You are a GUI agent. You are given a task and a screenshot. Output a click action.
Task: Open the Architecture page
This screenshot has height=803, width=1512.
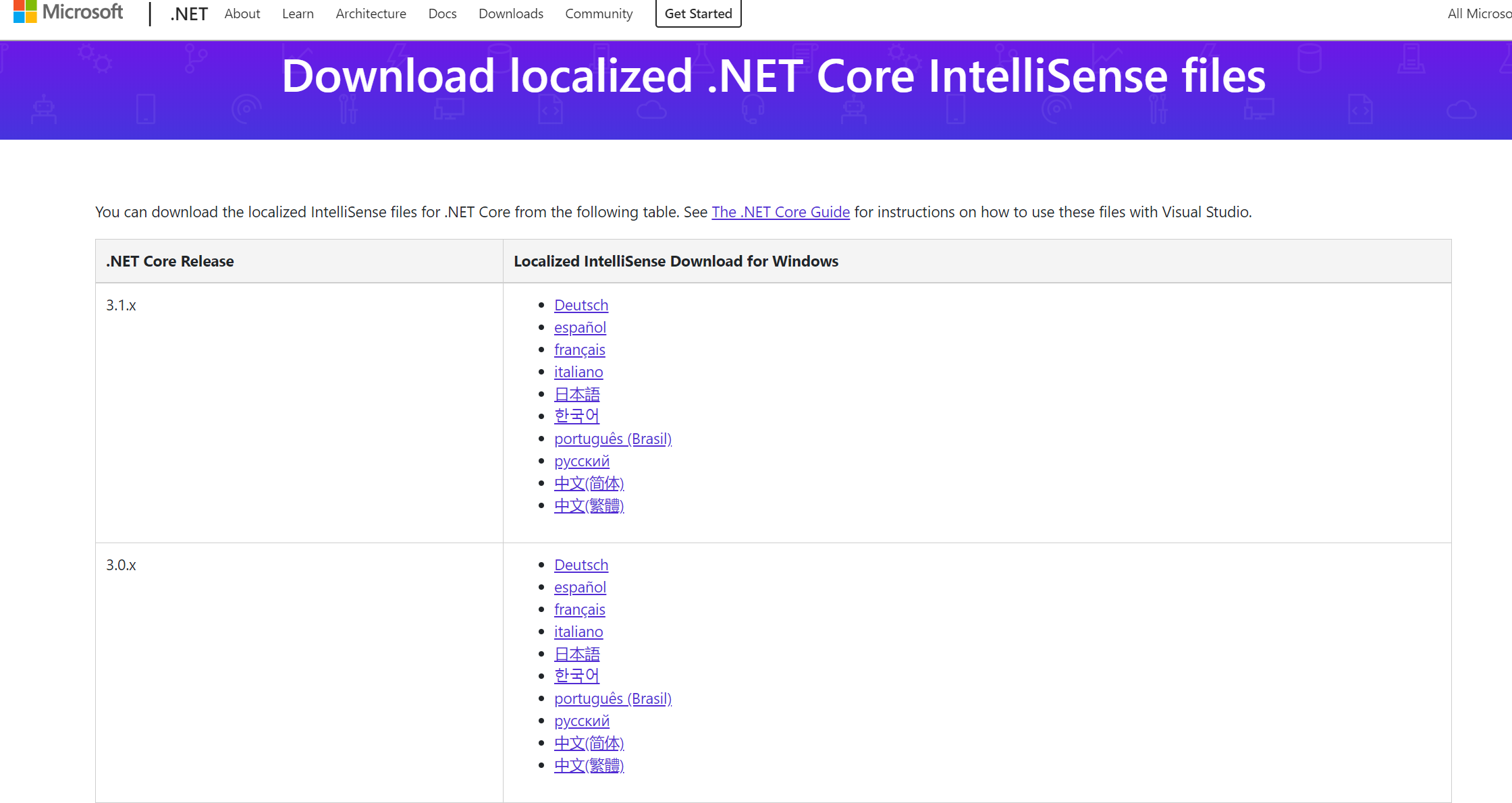coord(371,13)
